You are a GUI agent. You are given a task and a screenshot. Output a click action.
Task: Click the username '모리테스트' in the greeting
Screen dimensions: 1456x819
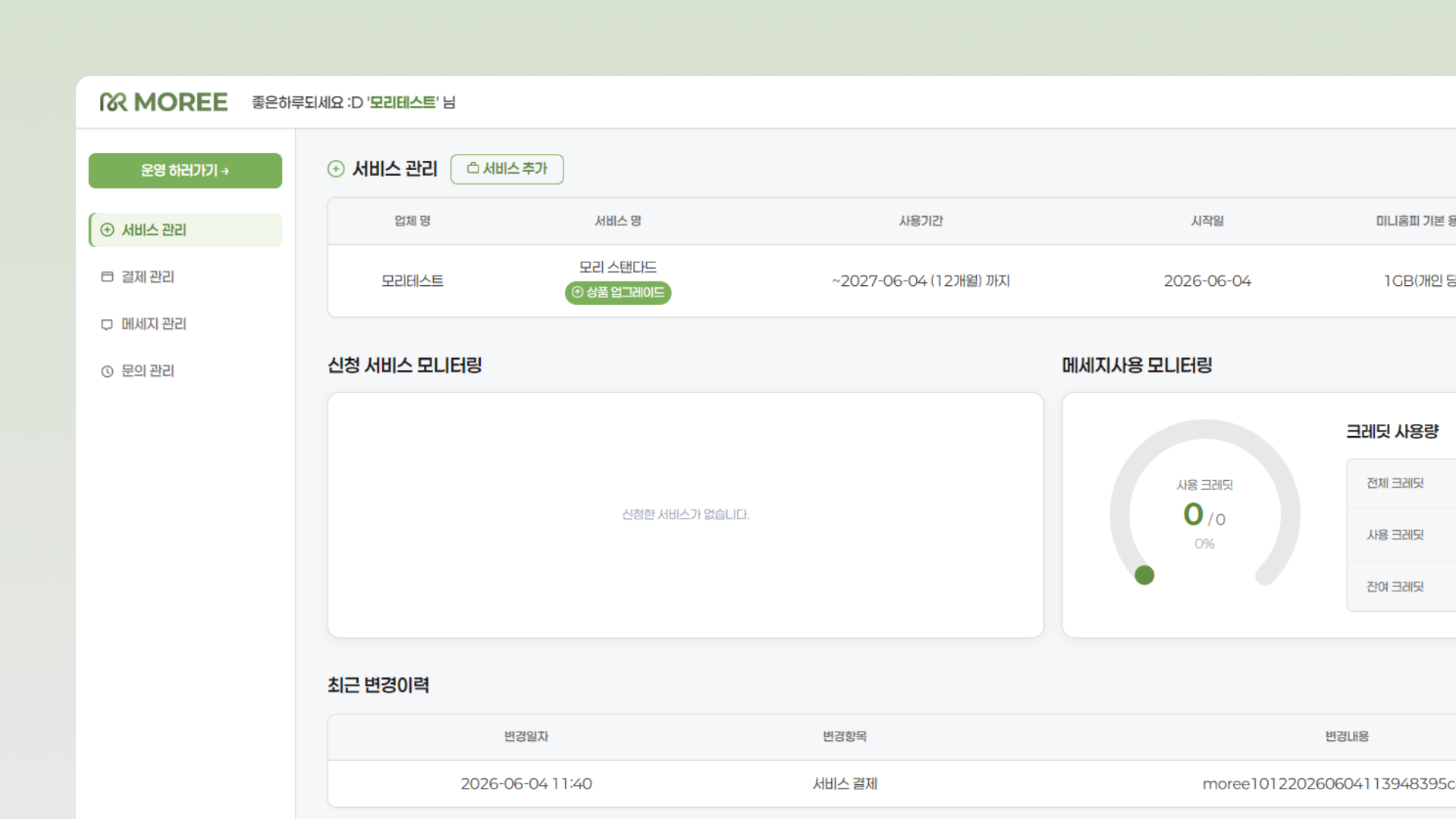pos(403,102)
